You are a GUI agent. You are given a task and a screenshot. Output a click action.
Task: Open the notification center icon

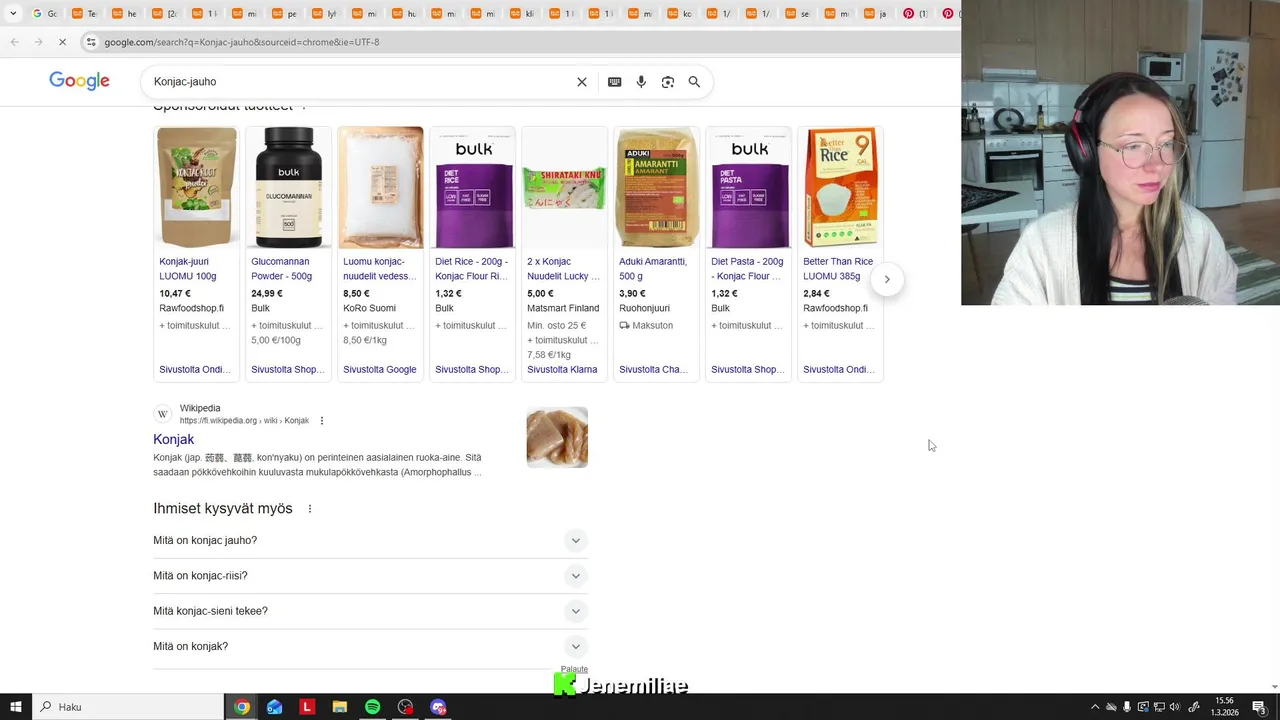(x=1259, y=707)
